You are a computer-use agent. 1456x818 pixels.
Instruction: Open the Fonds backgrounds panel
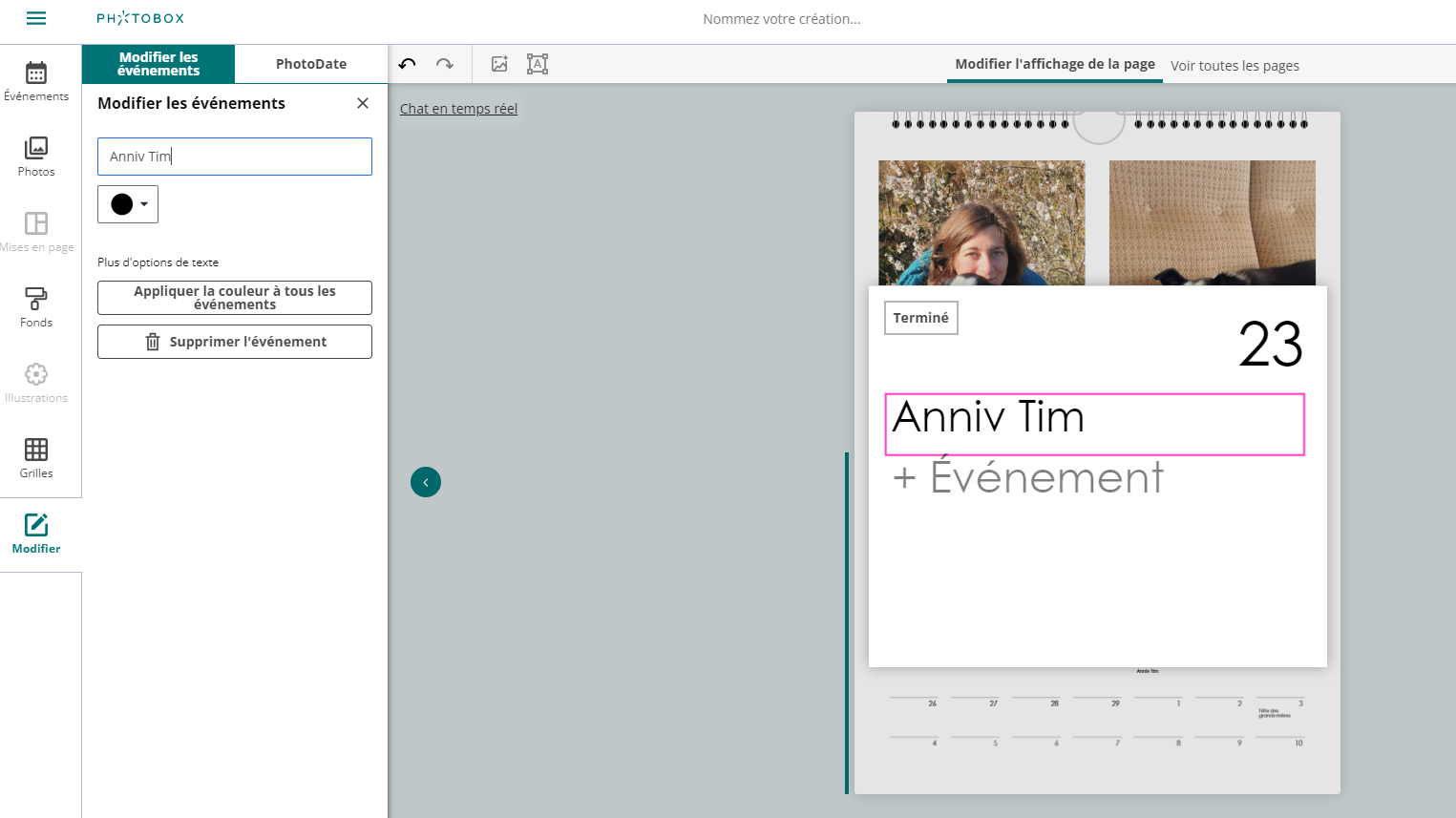(x=36, y=307)
